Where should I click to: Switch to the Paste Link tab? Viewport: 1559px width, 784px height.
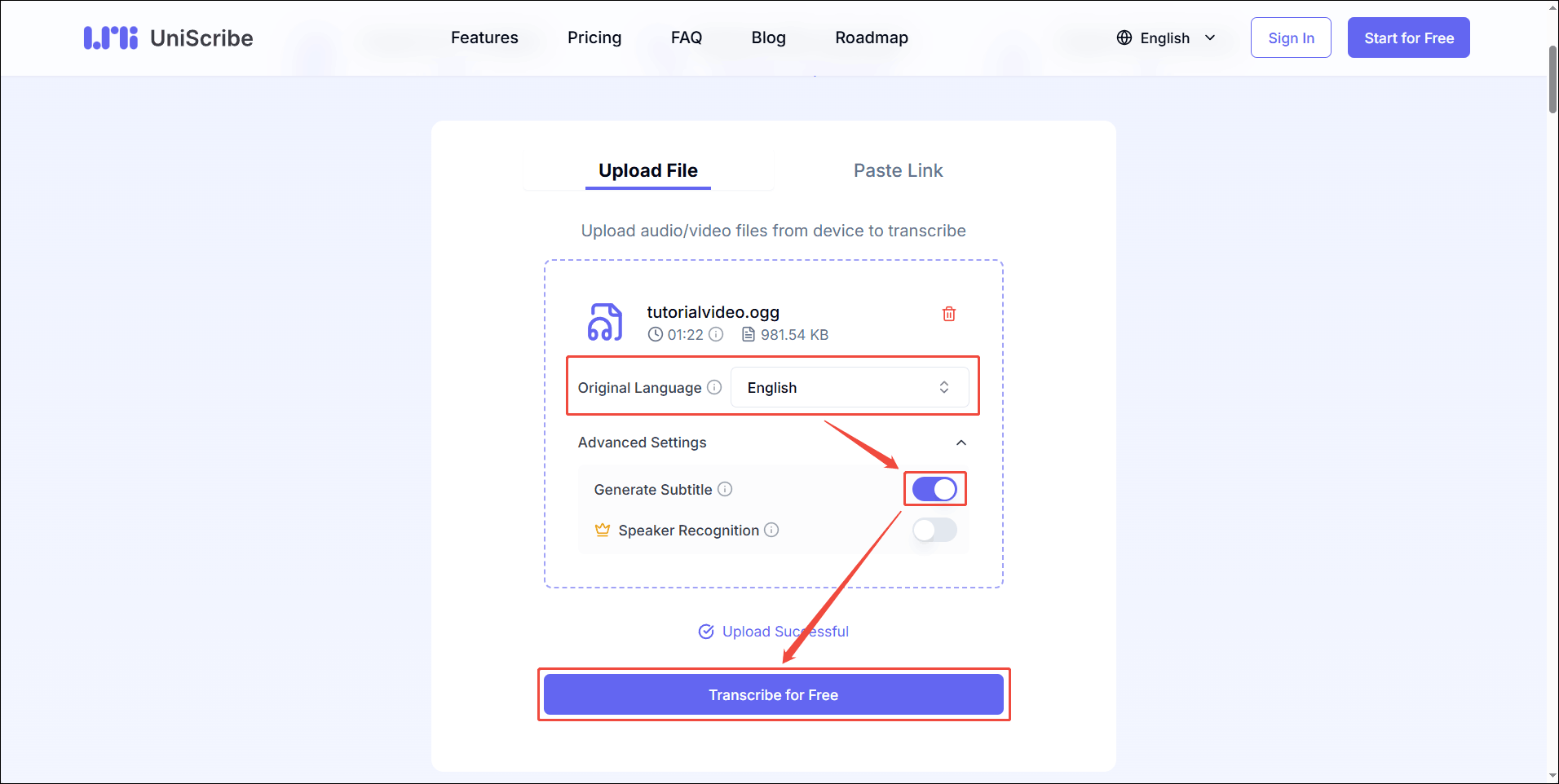pyautogui.click(x=898, y=170)
